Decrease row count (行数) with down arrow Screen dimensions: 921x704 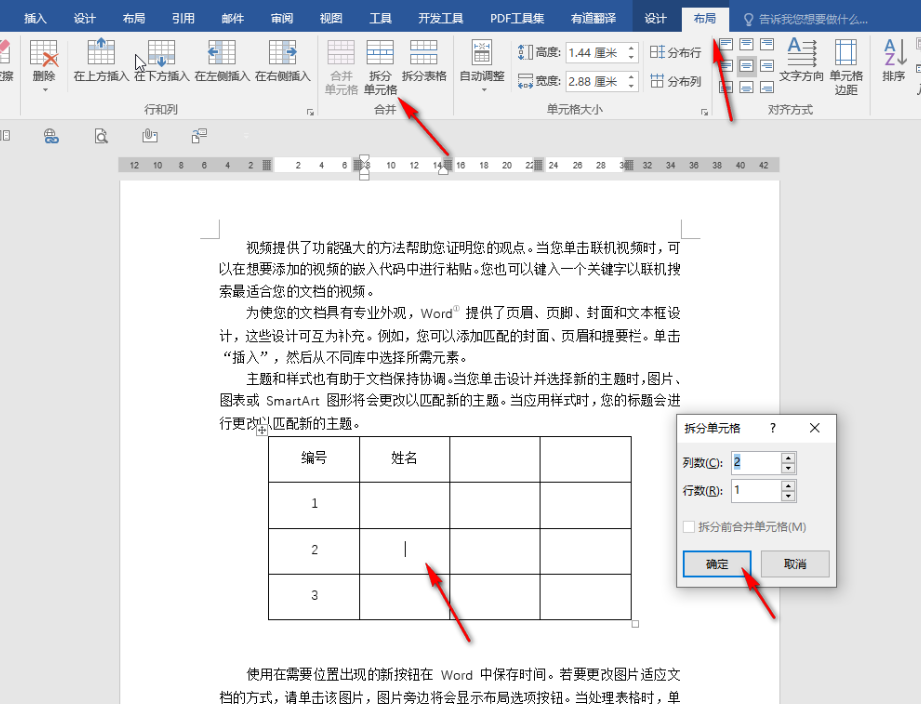point(789,496)
